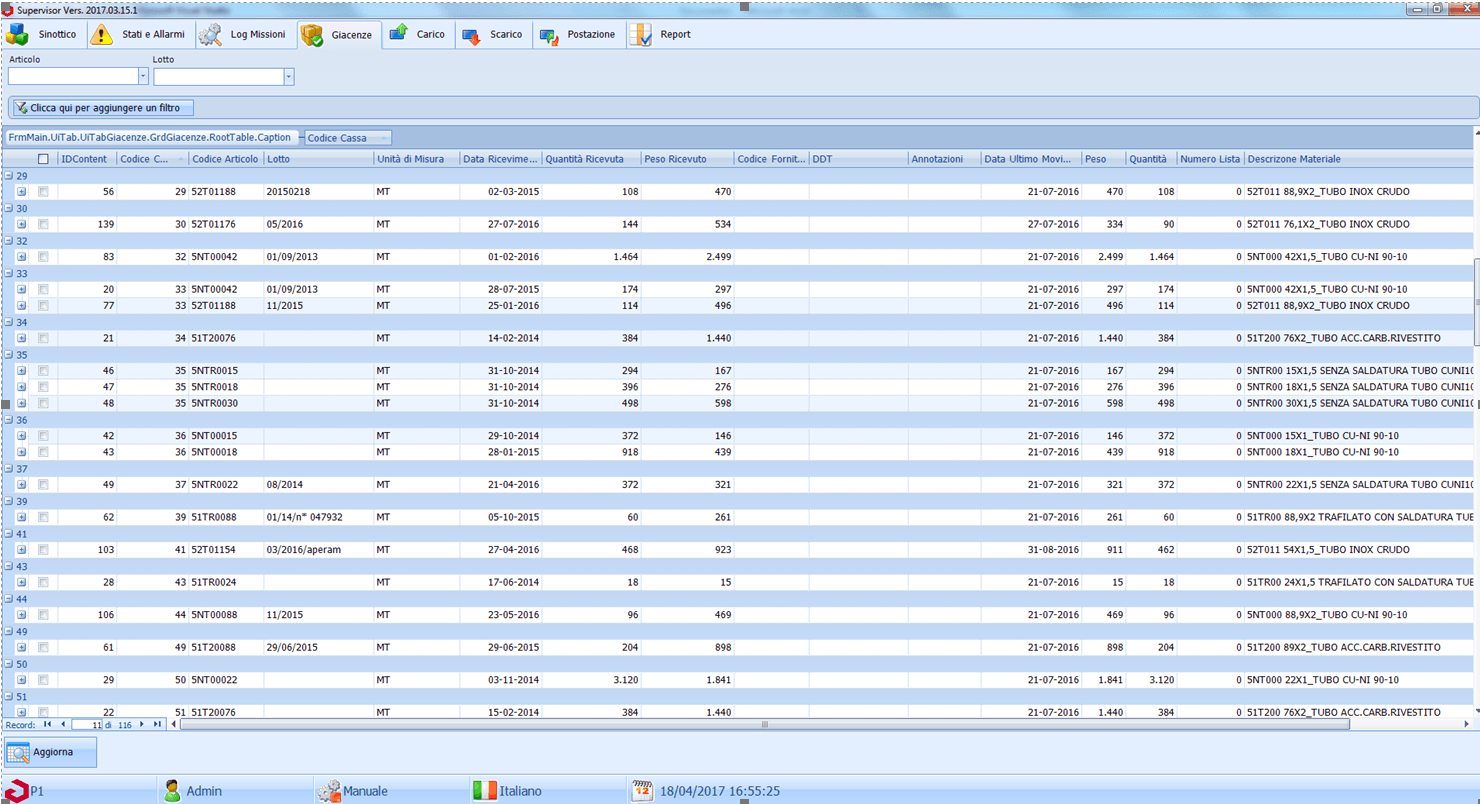Go to last record in navigator
The width and height of the screenshot is (1480, 804).
[157, 724]
